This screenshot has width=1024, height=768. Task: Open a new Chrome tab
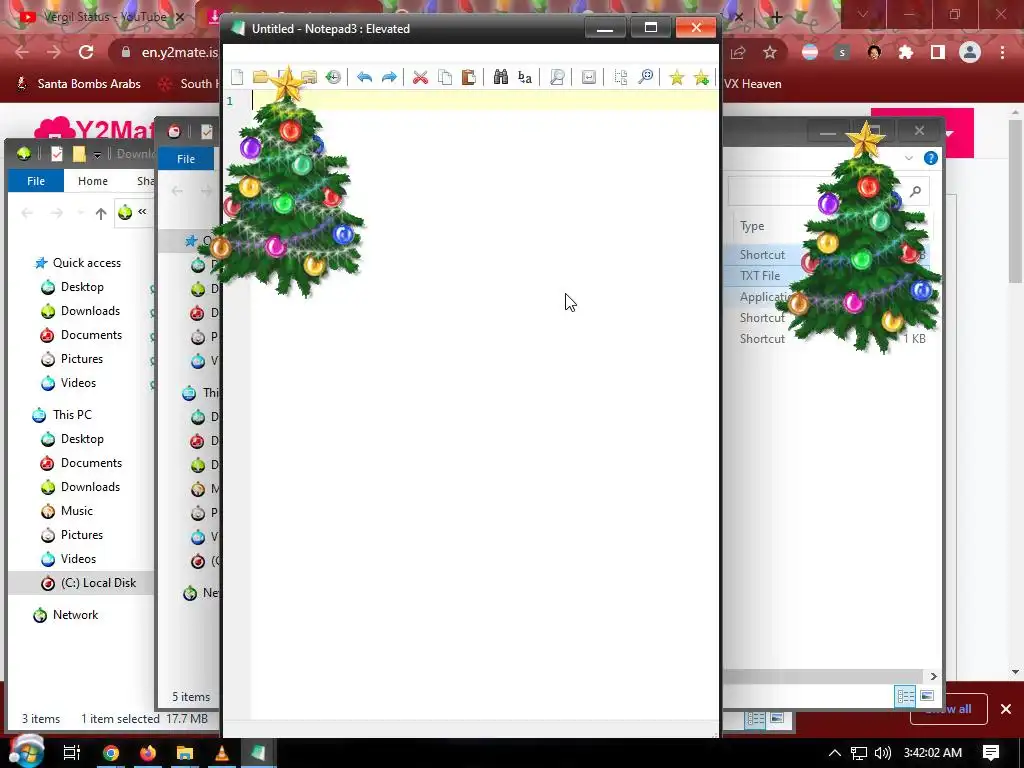tap(776, 17)
